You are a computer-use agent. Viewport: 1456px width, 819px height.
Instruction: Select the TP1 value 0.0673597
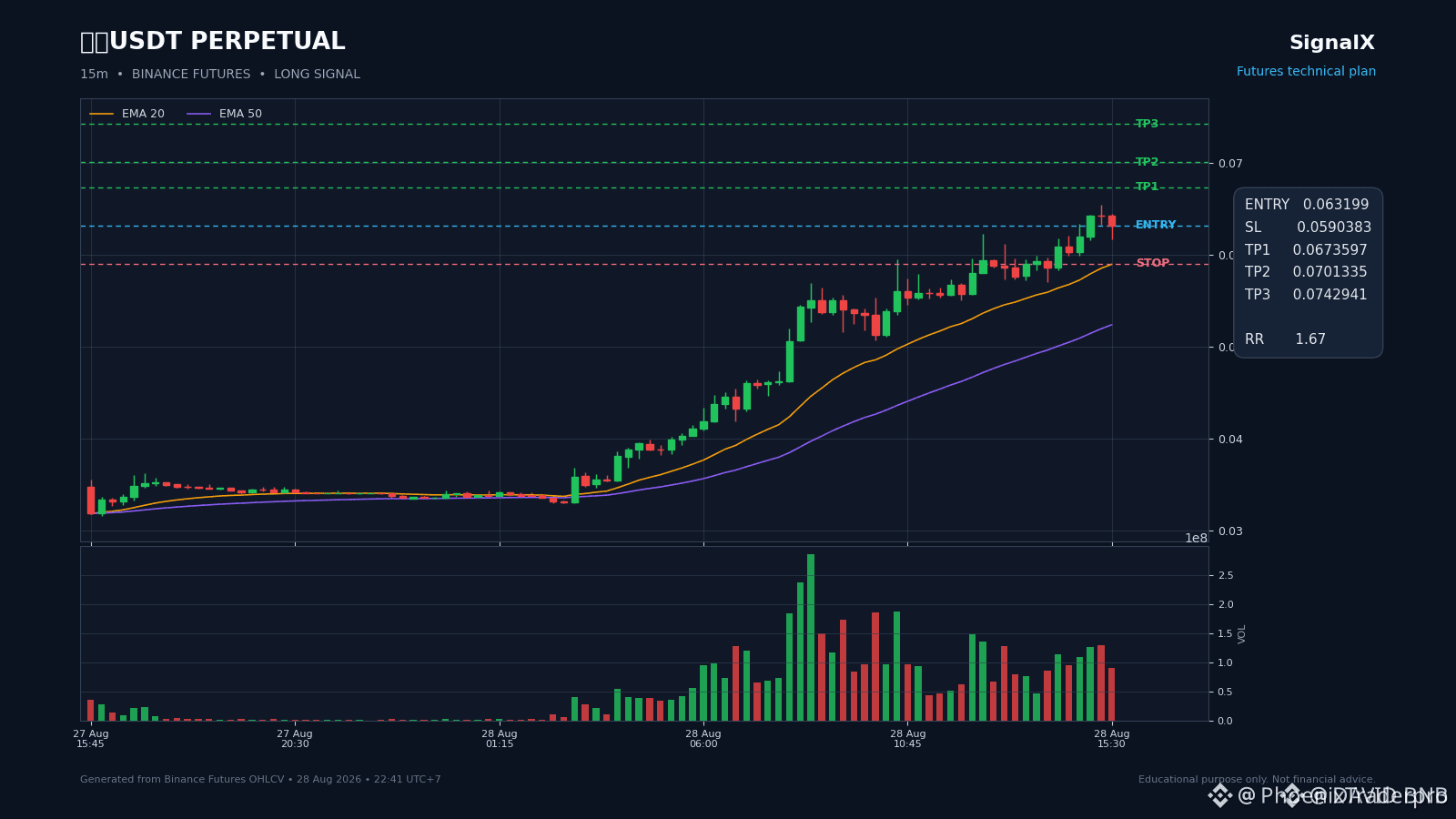(x=1330, y=250)
